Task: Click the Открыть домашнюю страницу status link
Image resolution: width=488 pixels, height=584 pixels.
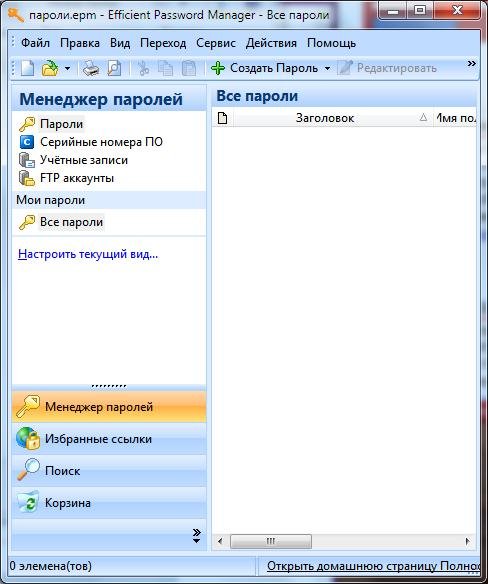Action: pyautogui.click(x=373, y=566)
